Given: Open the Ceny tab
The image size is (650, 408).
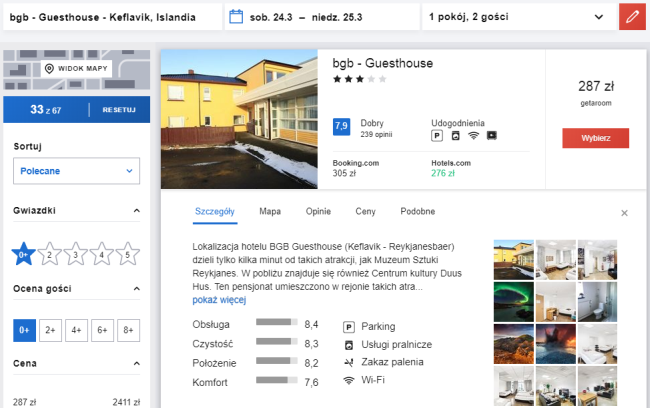Looking at the screenshot, I should pyautogui.click(x=365, y=211).
